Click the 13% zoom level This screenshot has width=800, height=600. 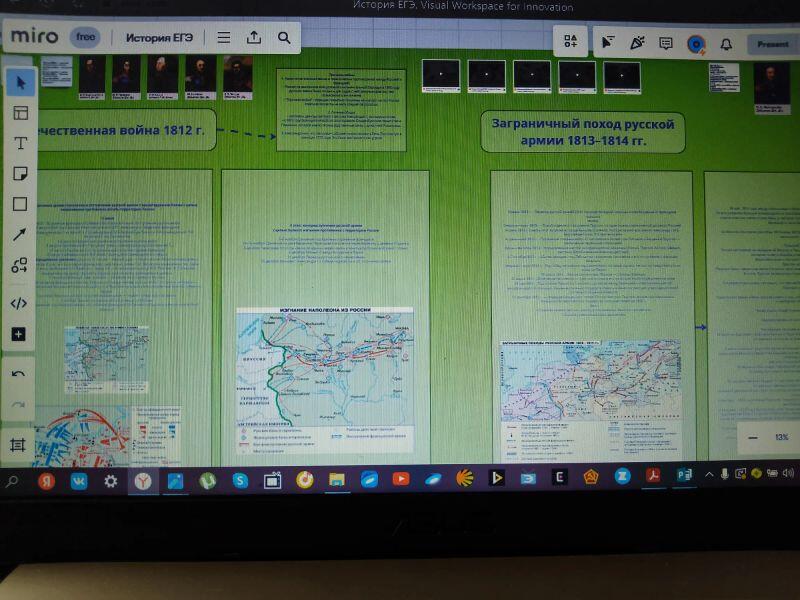[x=781, y=437]
